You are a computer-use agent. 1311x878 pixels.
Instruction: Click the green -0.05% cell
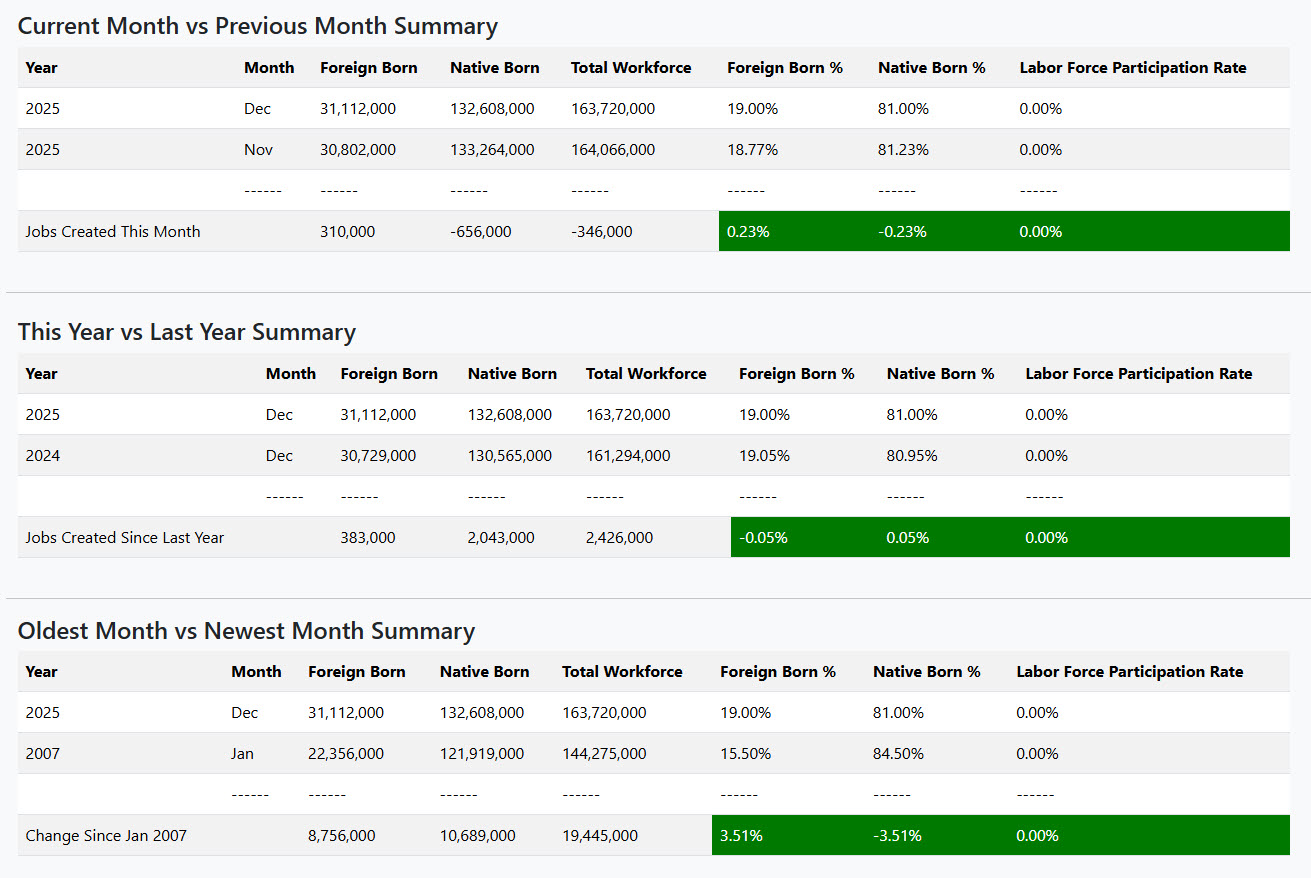763,537
